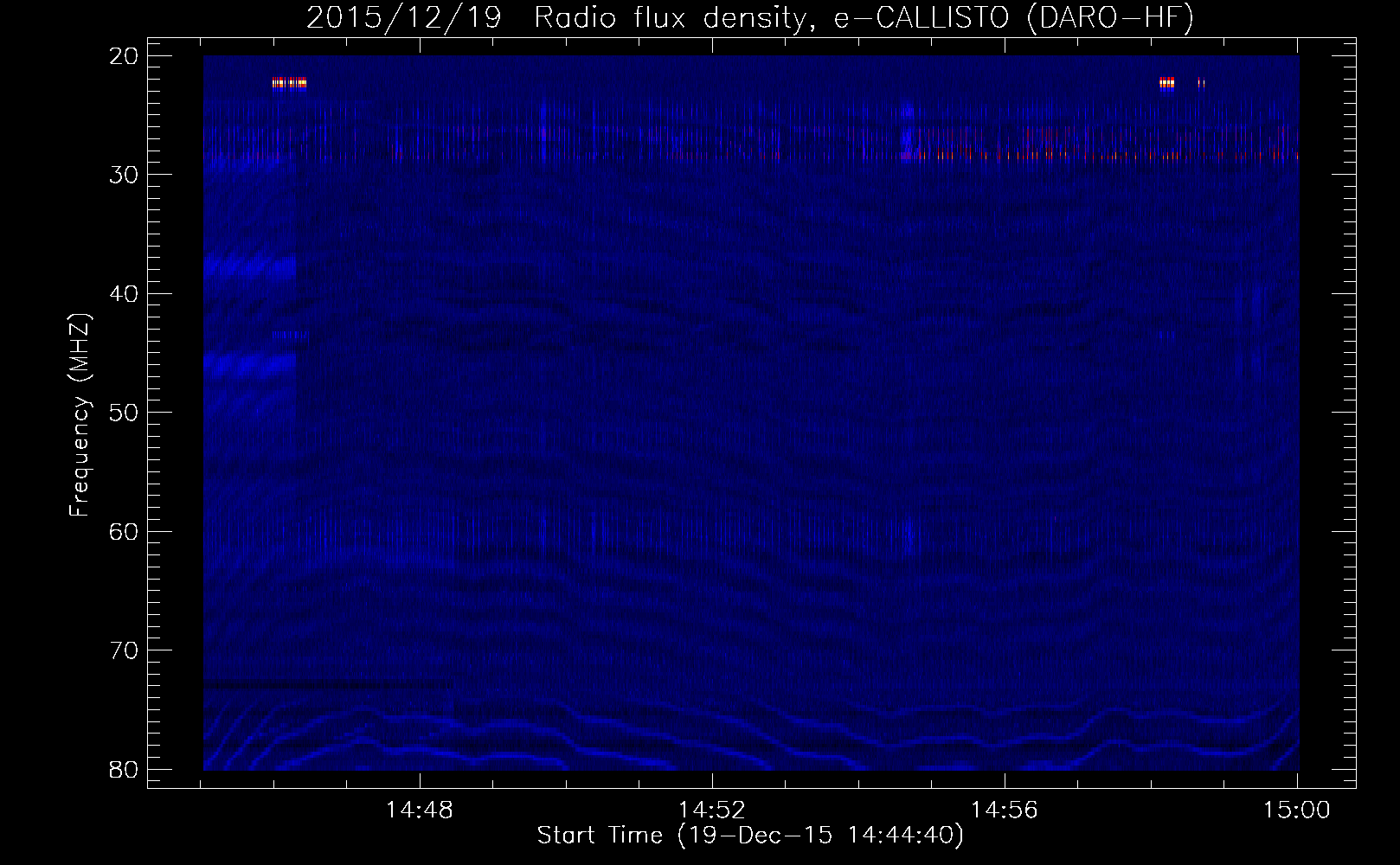The width and height of the screenshot is (1400, 865).
Task: Click the frequency tick label "80"
Action: 125,769
